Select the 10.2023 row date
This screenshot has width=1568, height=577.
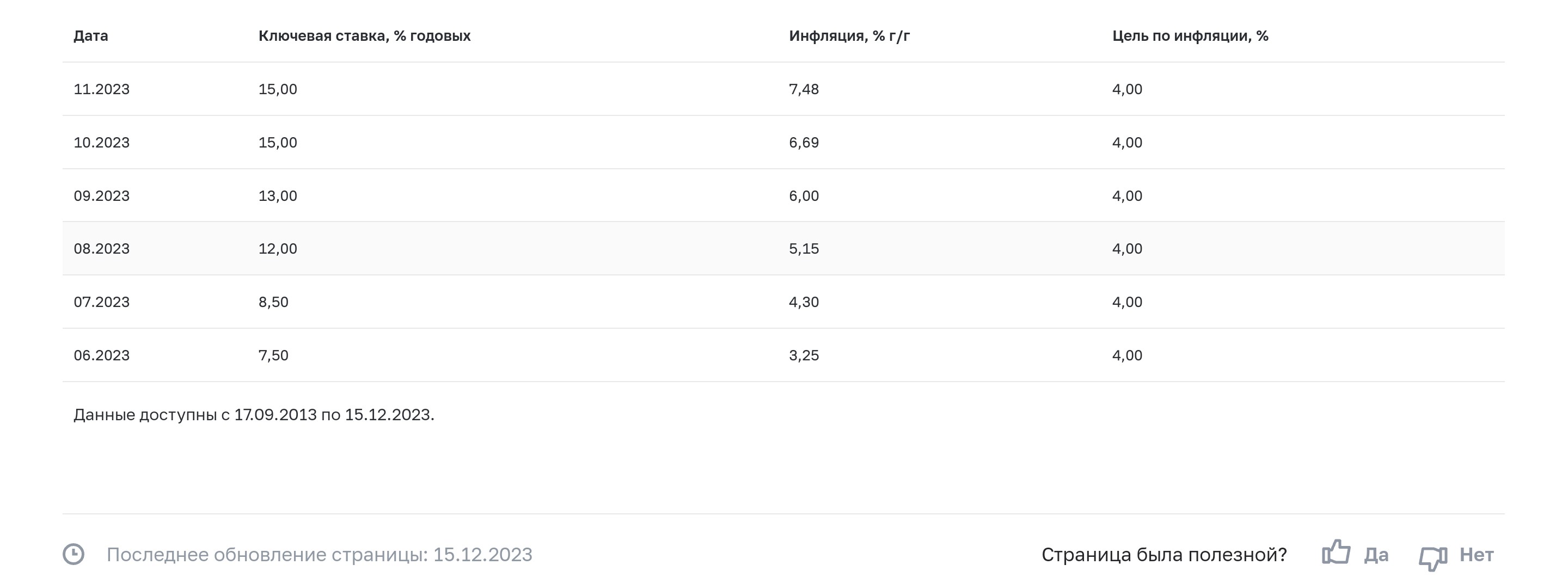coord(102,143)
